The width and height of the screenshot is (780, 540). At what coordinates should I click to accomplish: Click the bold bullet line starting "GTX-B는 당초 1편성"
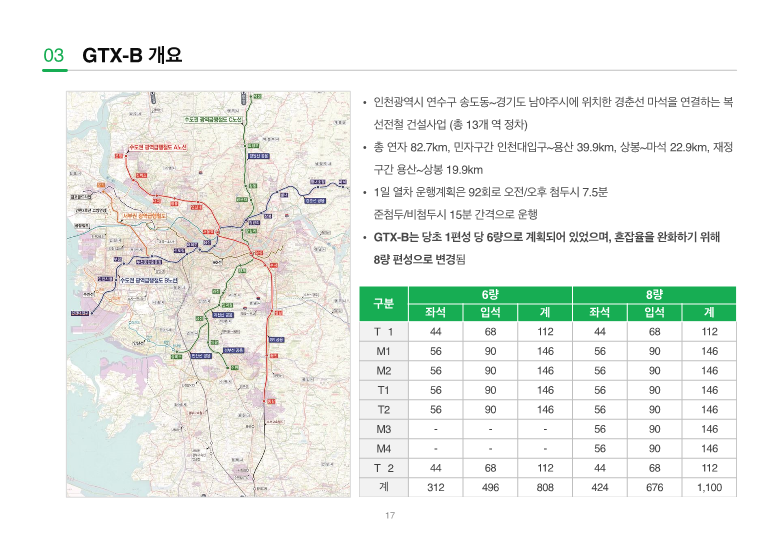547,237
